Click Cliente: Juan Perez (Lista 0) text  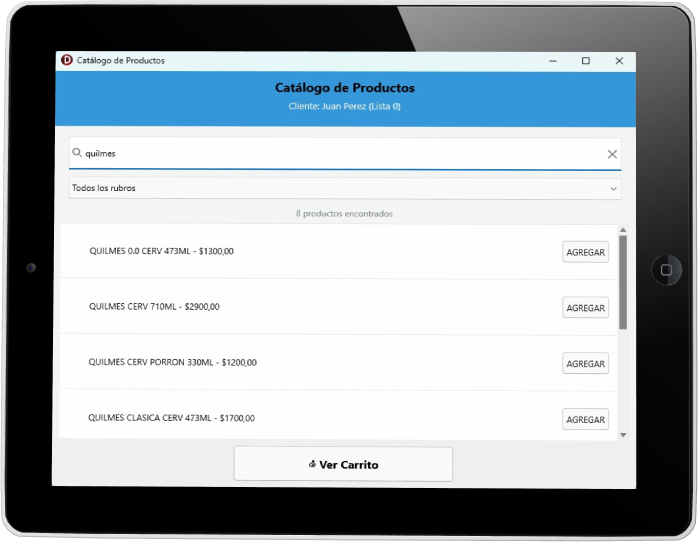pyautogui.click(x=345, y=106)
